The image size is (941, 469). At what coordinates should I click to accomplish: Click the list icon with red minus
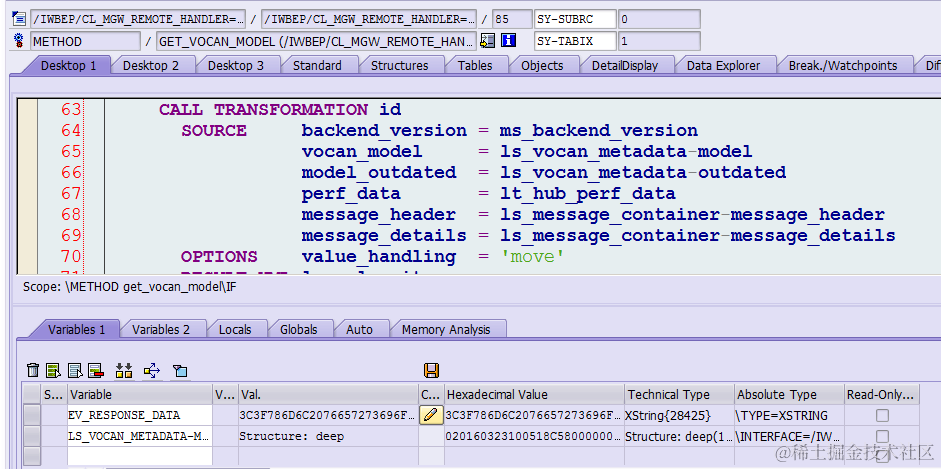click(95, 371)
